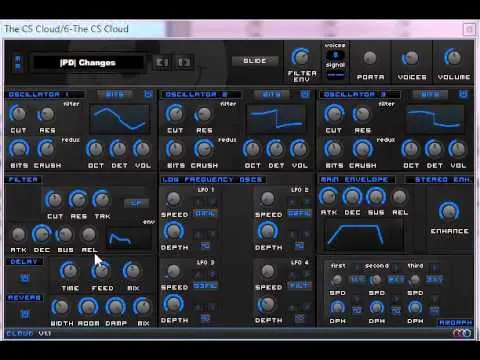
Task: Click Oscillator 1 RES knob
Action: pyautogui.click(x=47, y=114)
